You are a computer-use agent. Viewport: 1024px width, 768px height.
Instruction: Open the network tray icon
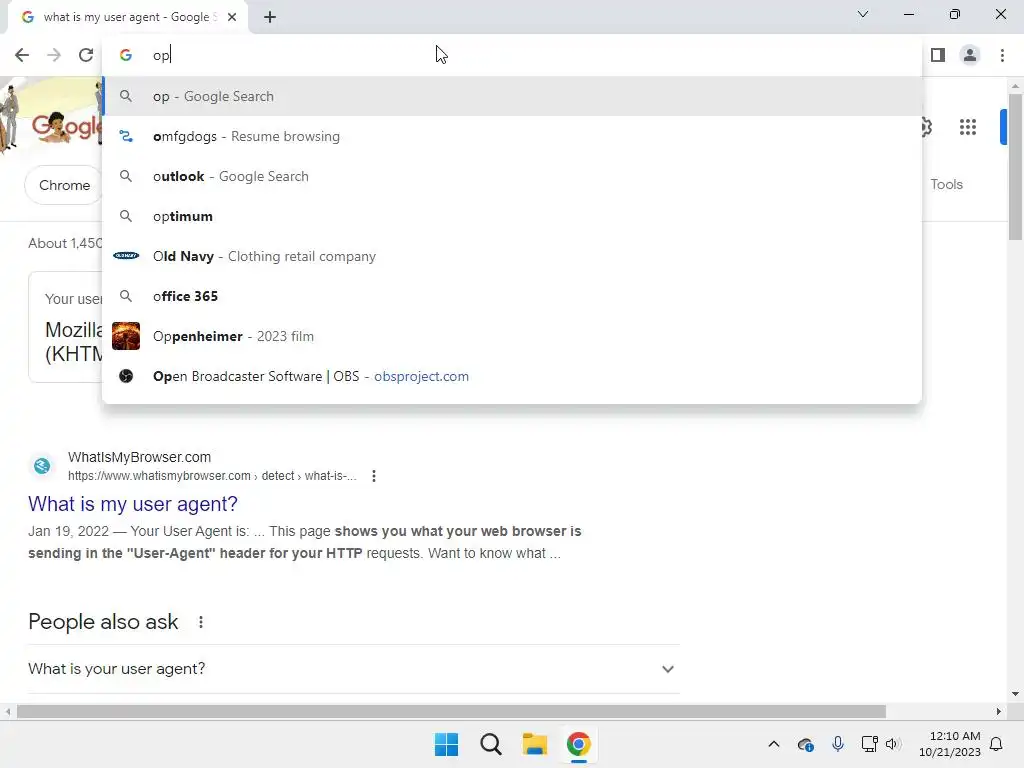pyautogui.click(x=869, y=744)
